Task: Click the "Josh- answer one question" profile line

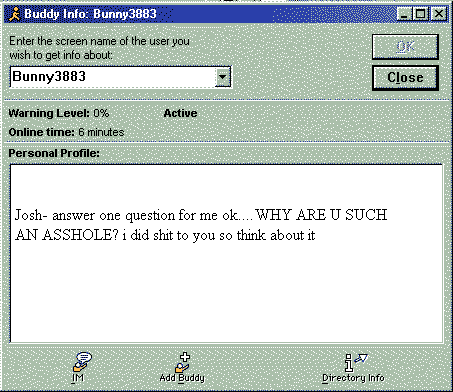Action: tap(201, 215)
